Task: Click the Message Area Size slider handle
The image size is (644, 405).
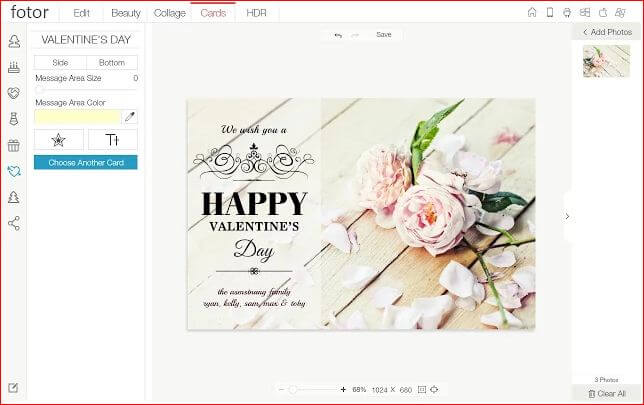Action: 39,90
